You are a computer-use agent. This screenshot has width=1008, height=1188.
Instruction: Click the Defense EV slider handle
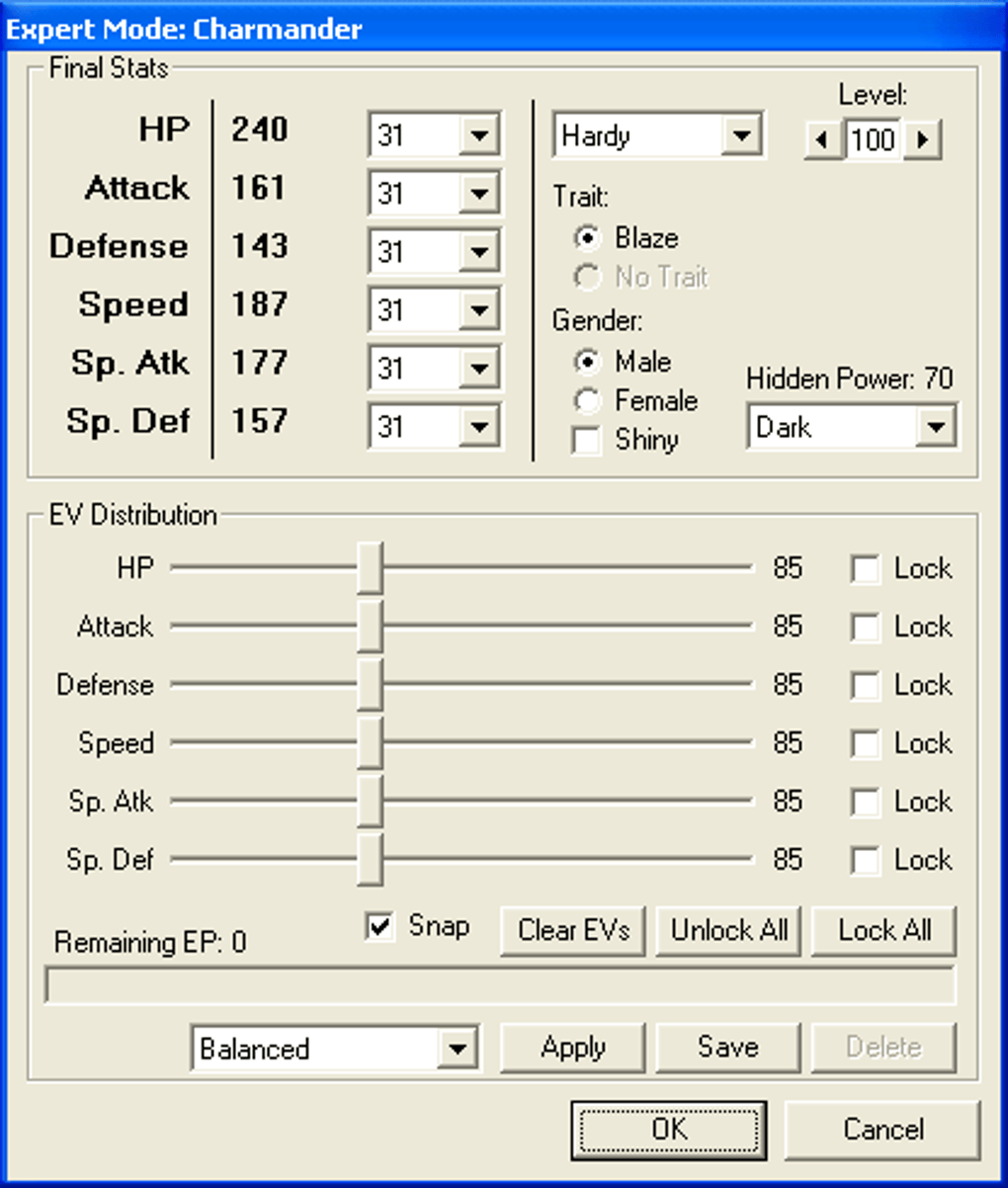[370, 684]
